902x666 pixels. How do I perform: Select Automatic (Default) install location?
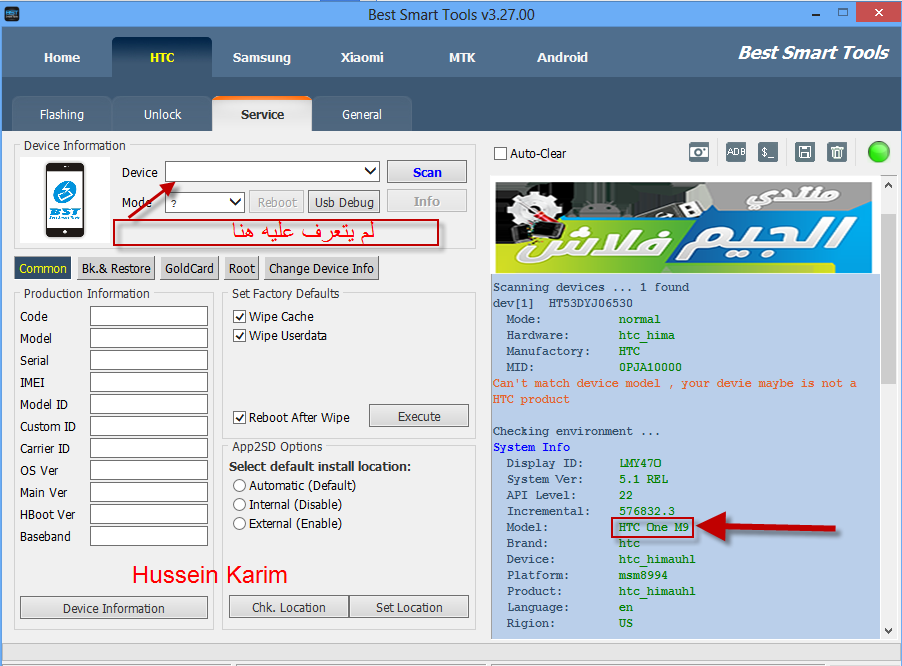[x=239, y=485]
